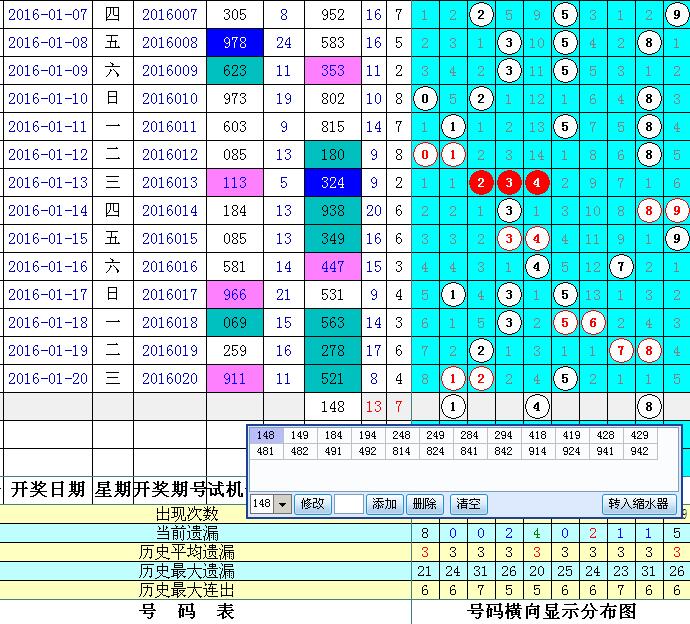Select number 824 in the popup list
This screenshot has width=690, height=624.
tap(435, 451)
